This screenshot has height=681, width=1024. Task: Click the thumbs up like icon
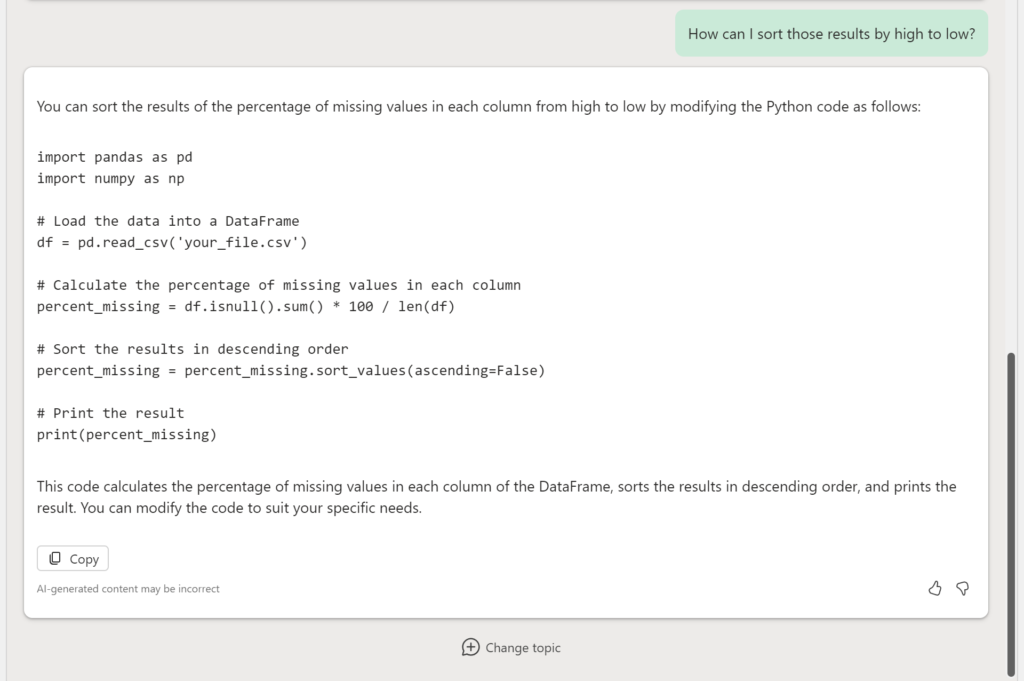[x=935, y=588]
